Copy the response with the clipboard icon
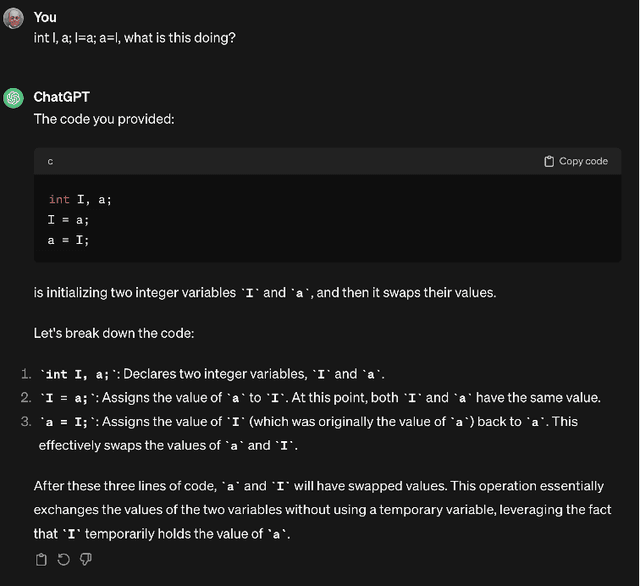This screenshot has width=640, height=586. 41,560
